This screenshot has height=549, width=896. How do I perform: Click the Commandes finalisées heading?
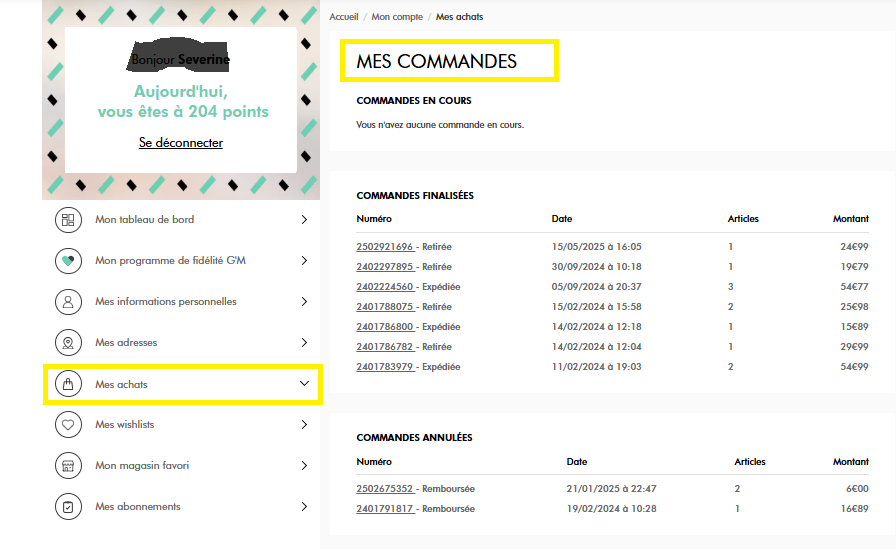point(415,195)
